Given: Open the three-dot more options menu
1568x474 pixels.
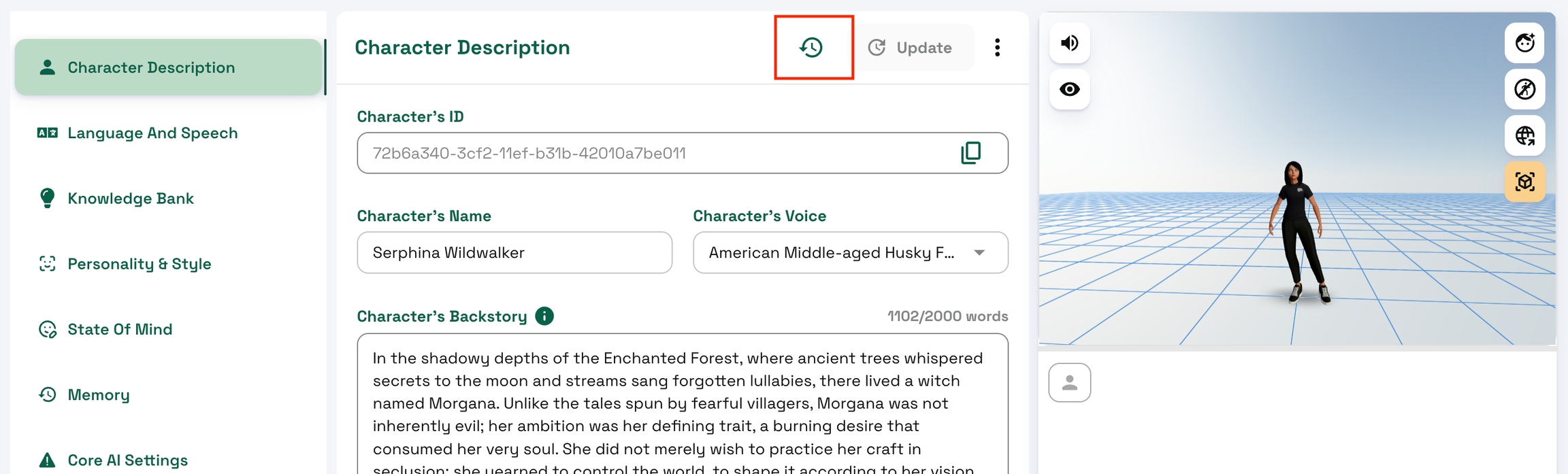Looking at the screenshot, I should click(x=997, y=48).
